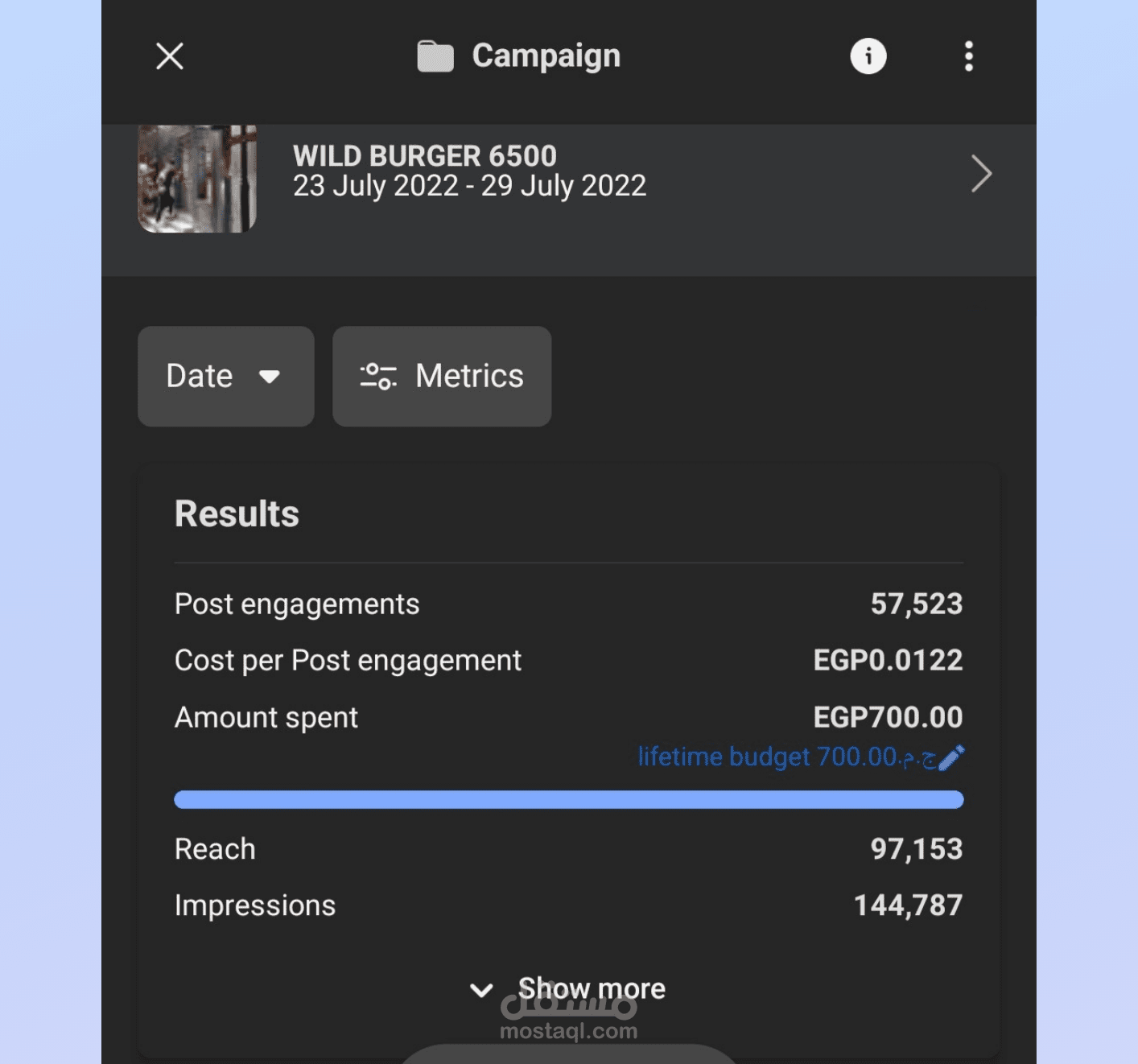Click the Date dropdown arrow
1138x1064 pixels.
pos(270,377)
